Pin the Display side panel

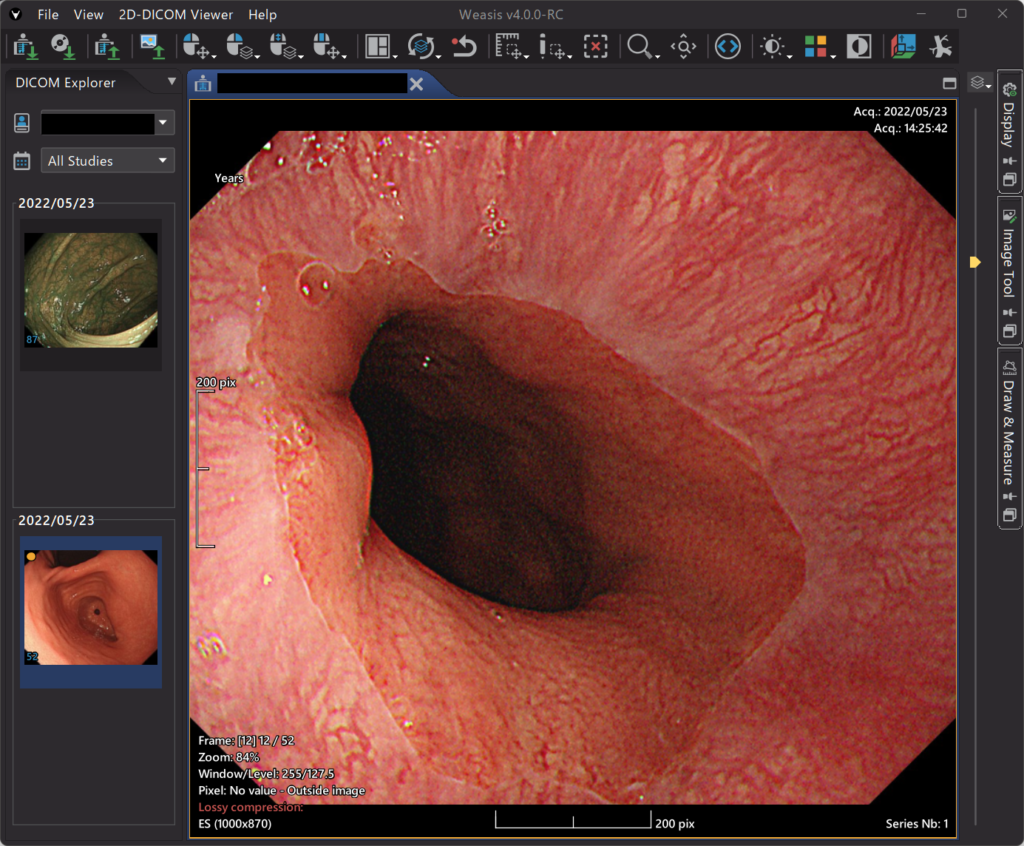[x=1010, y=161]
